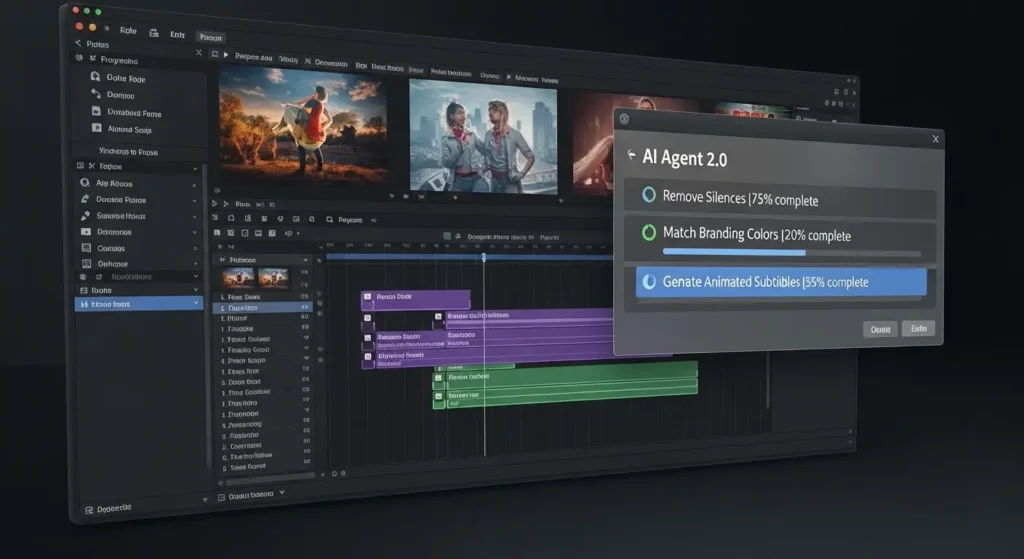Click the left button at the dialog's bottom right

coord(880,329)
